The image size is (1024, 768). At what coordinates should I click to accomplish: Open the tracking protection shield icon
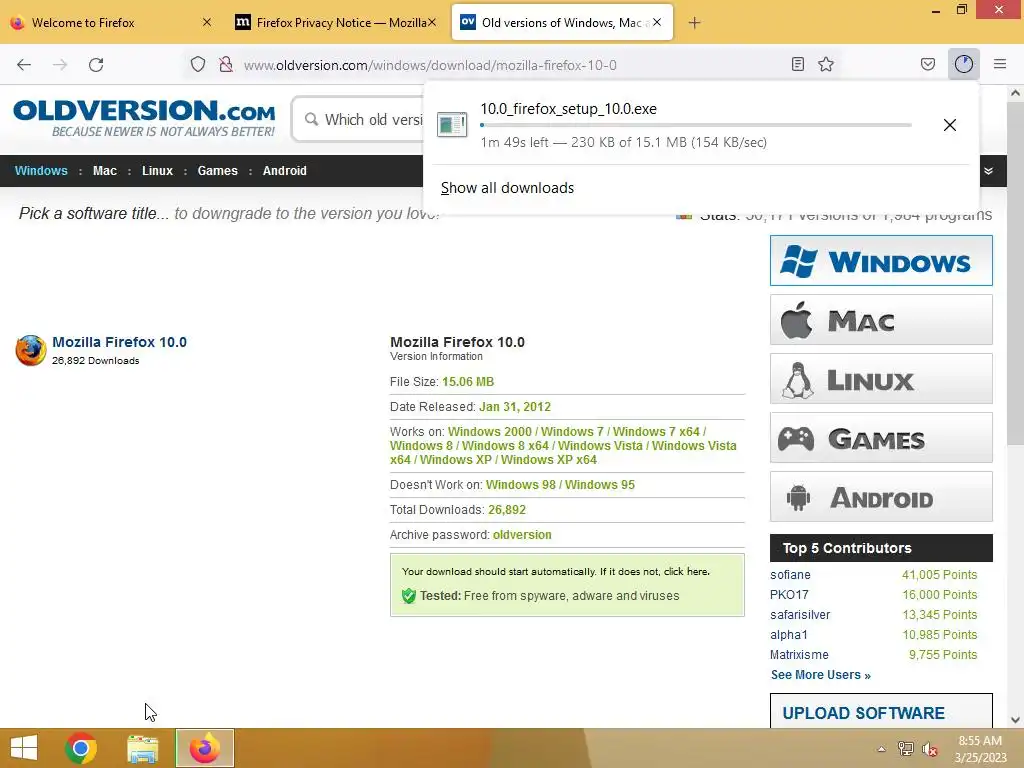pos(198,65)
